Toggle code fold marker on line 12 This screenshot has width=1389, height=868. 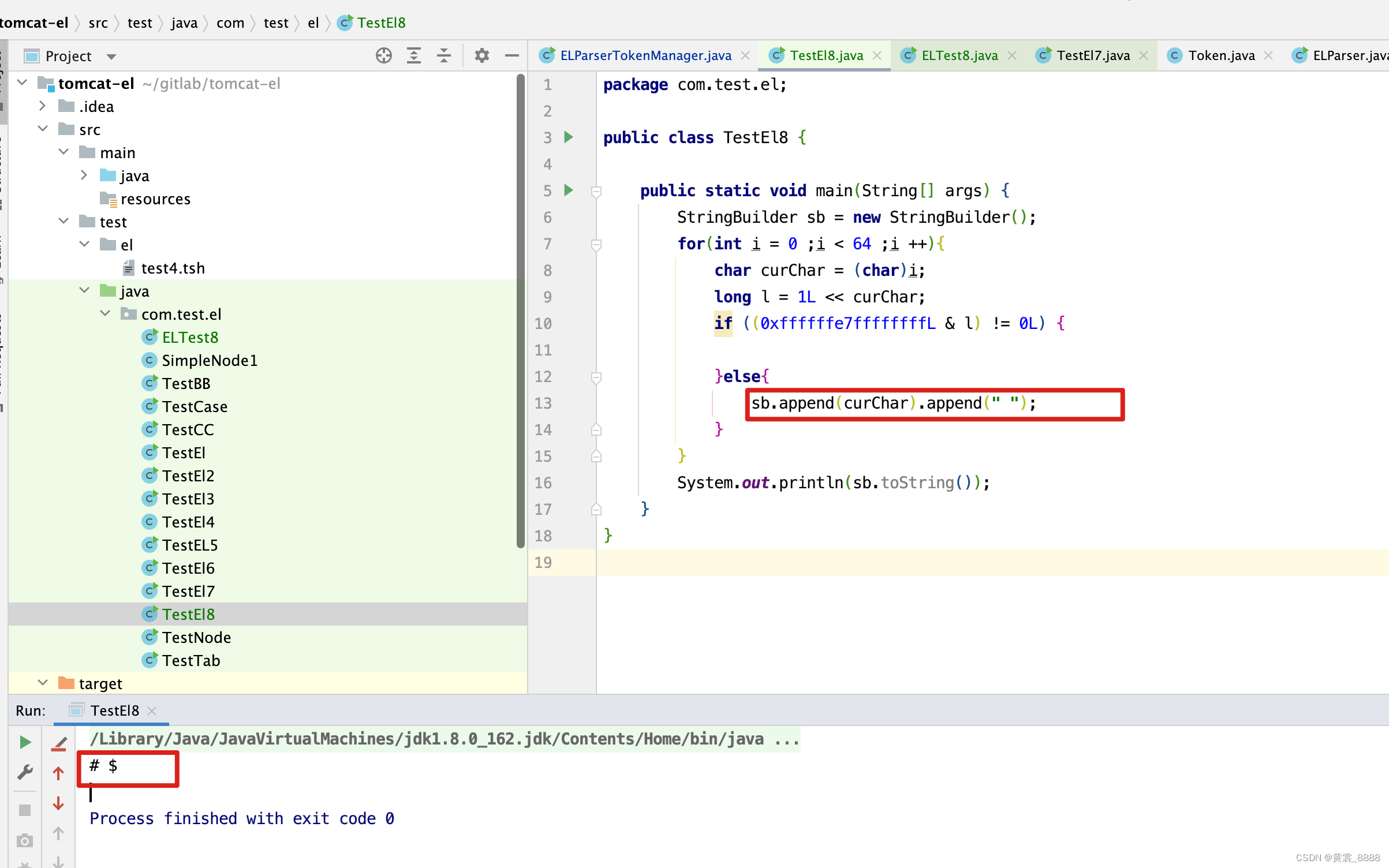[x=596, y=377]
